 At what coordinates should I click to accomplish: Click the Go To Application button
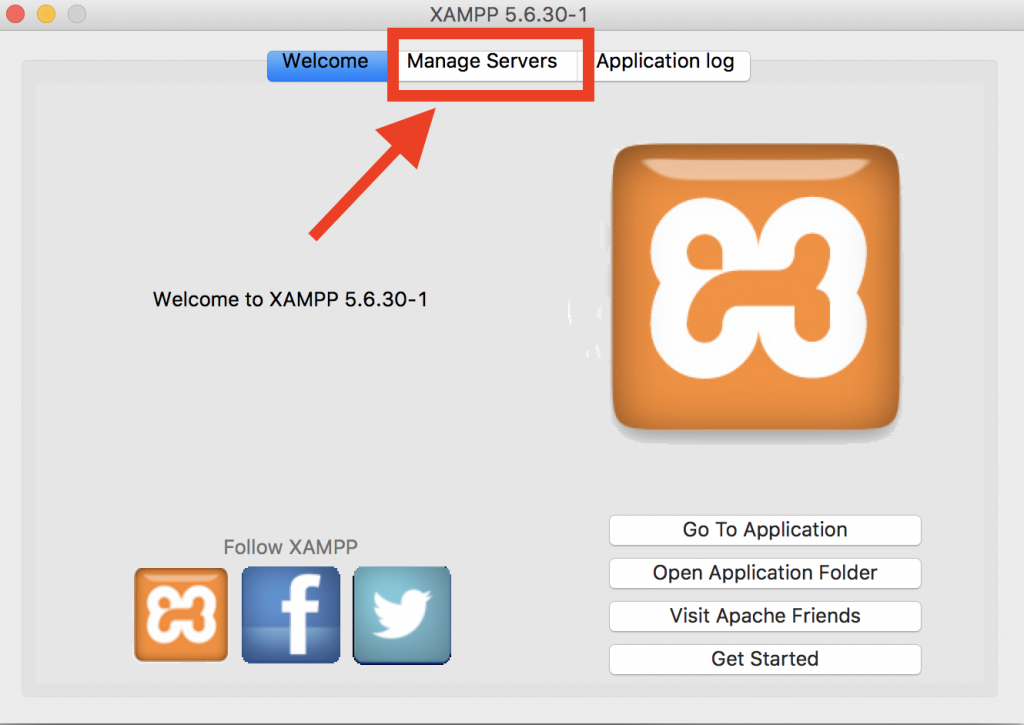(765, 530)
